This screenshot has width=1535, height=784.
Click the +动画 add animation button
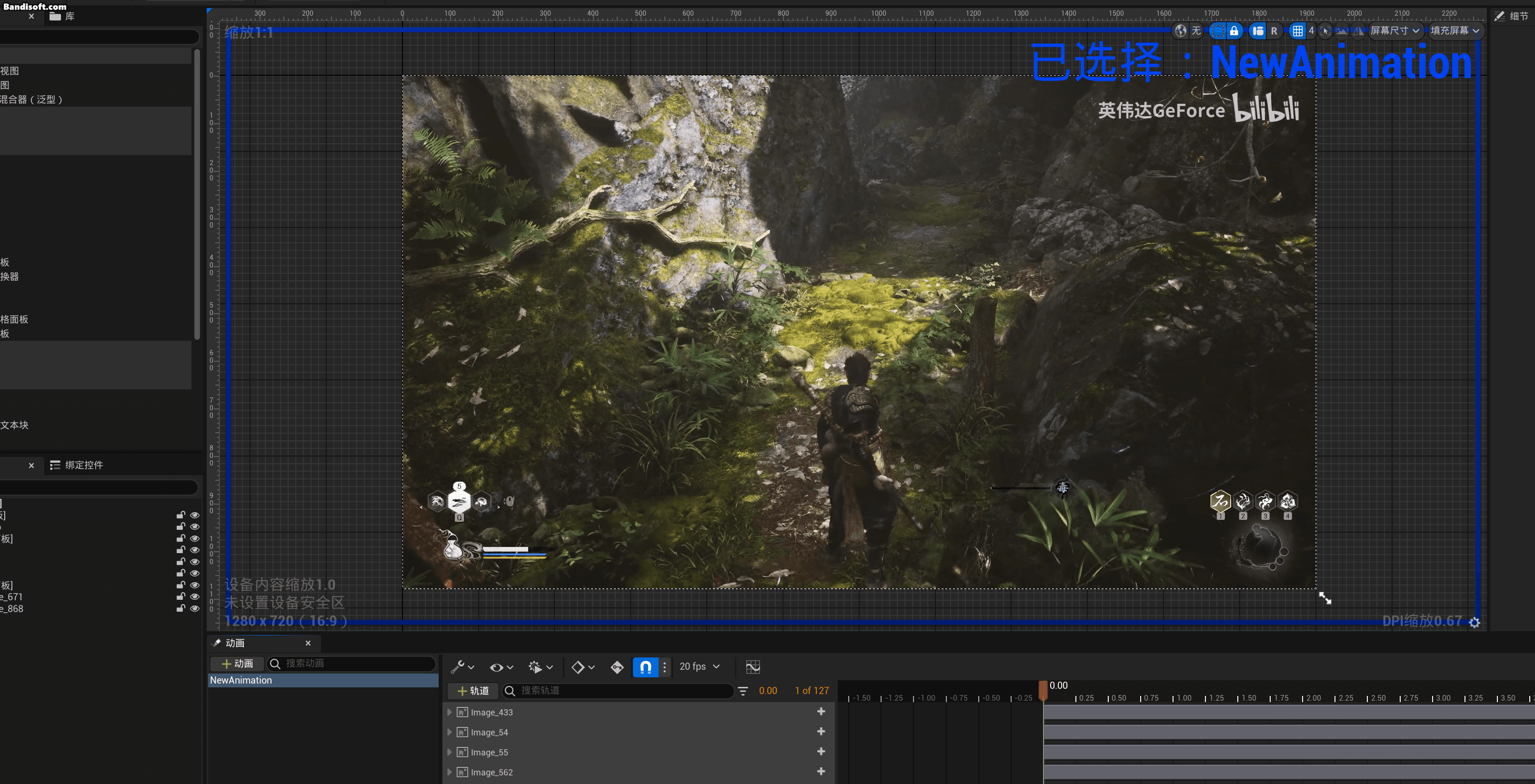[237, 664]
